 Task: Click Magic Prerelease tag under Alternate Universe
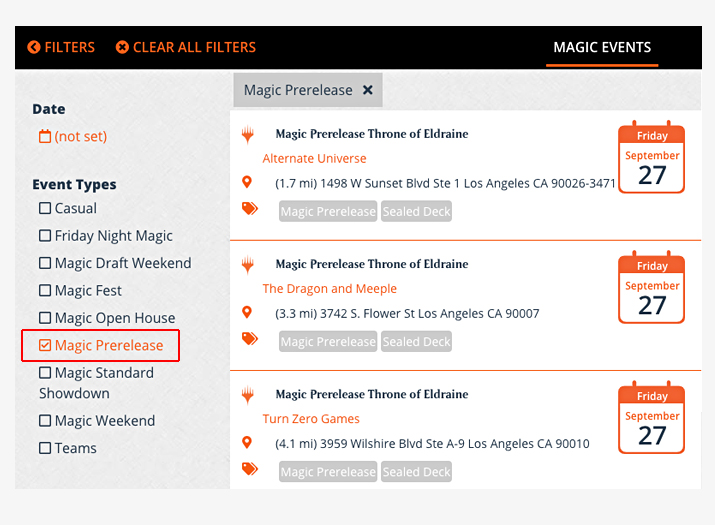tap(328, 211)
